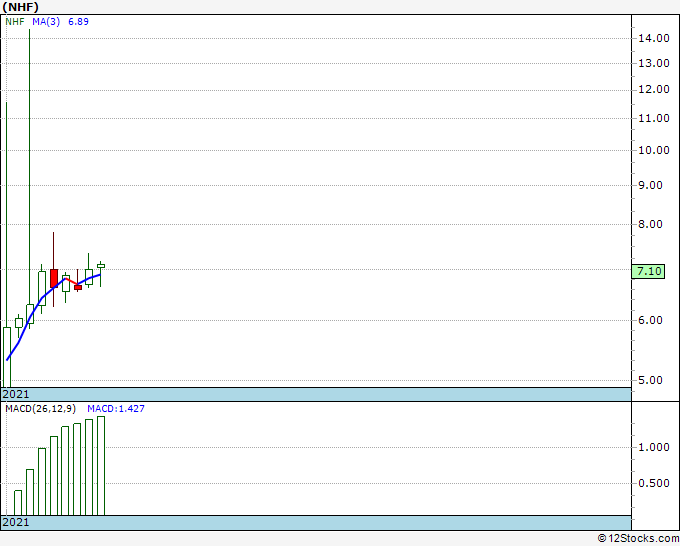Click the 0.500 MACD axis label
Image resolution: width=680 pixels, height=546 pixels.
click(654, 483)
